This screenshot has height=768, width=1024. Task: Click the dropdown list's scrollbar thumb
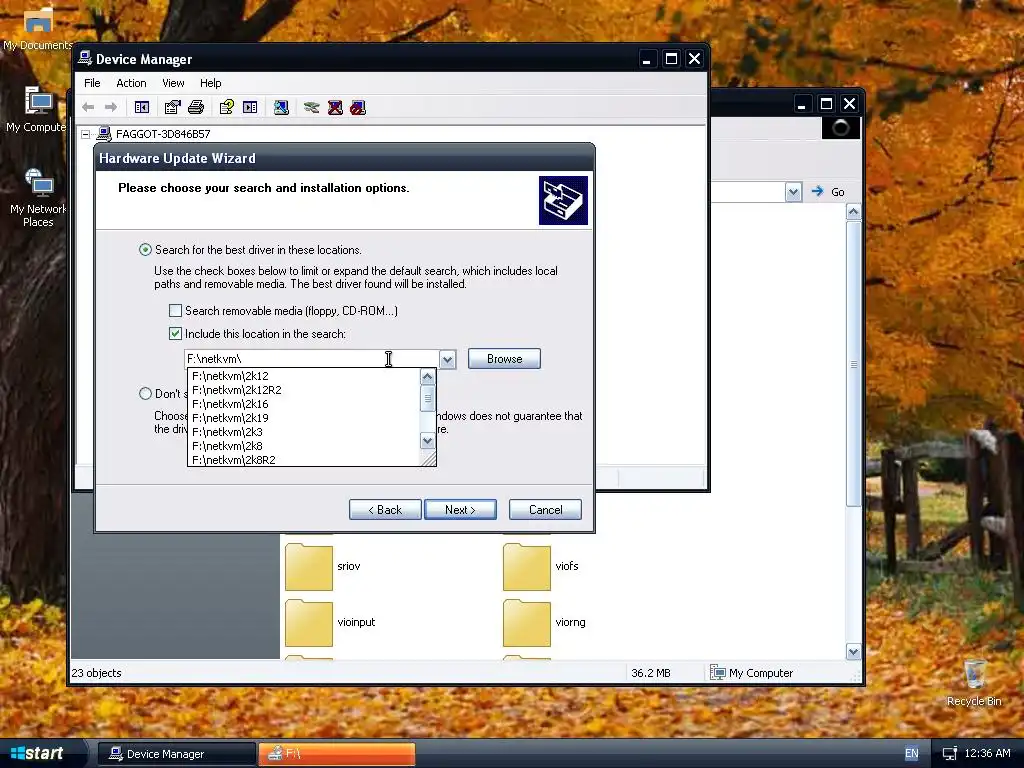pos(427,398)
